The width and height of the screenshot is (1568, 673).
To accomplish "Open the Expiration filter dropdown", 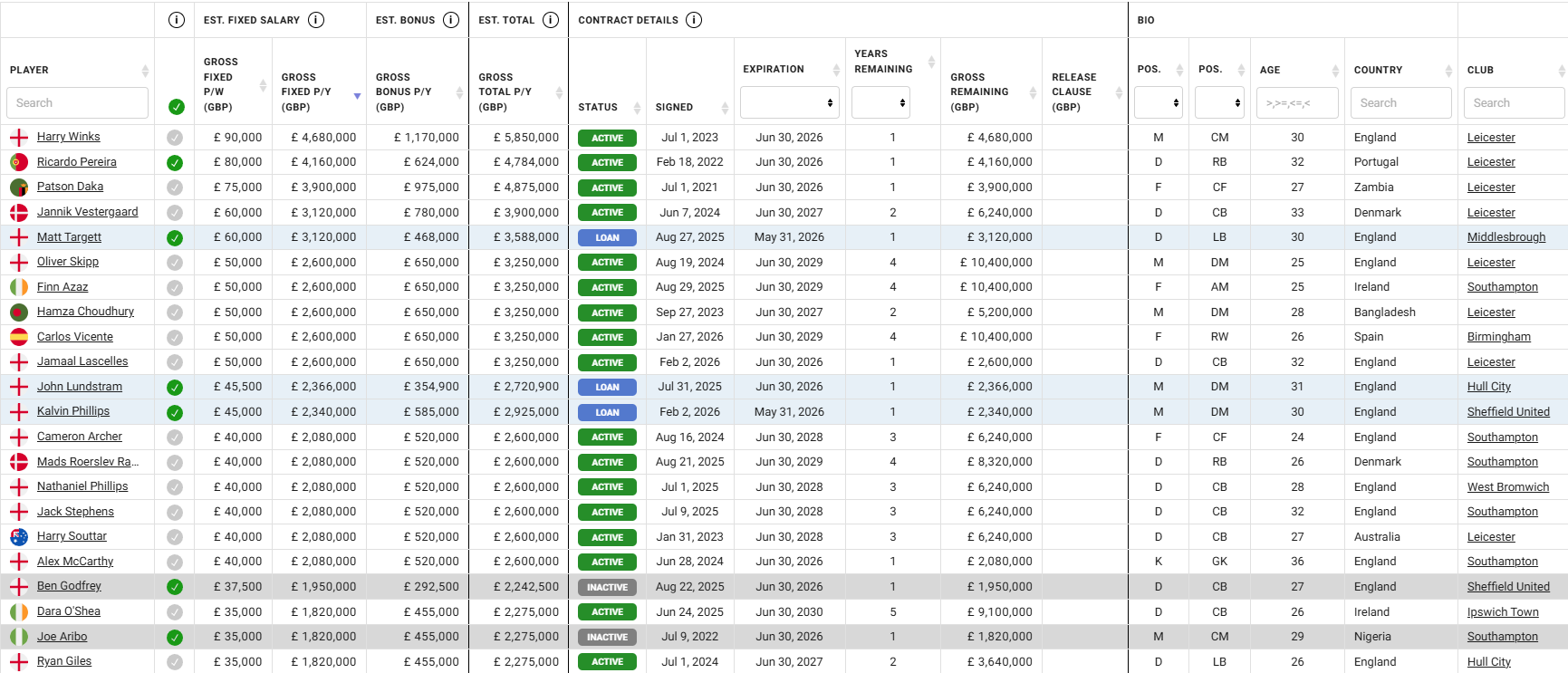I will (x=790, y=103).
